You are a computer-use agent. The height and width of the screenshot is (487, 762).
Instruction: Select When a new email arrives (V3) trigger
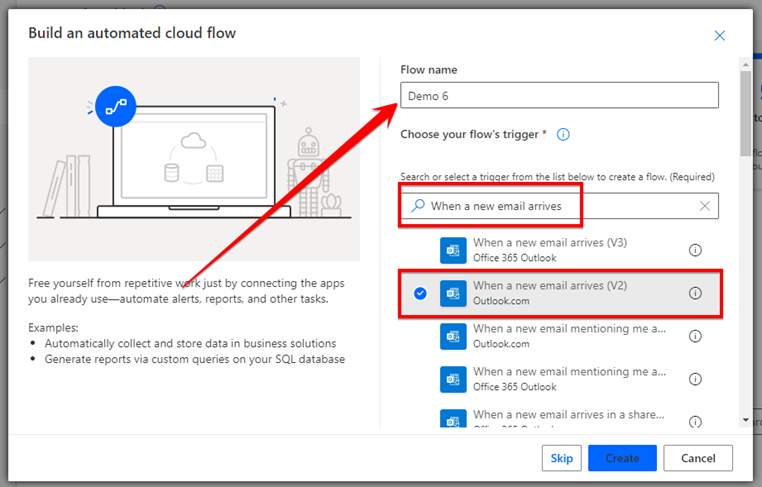click(559, 250)
